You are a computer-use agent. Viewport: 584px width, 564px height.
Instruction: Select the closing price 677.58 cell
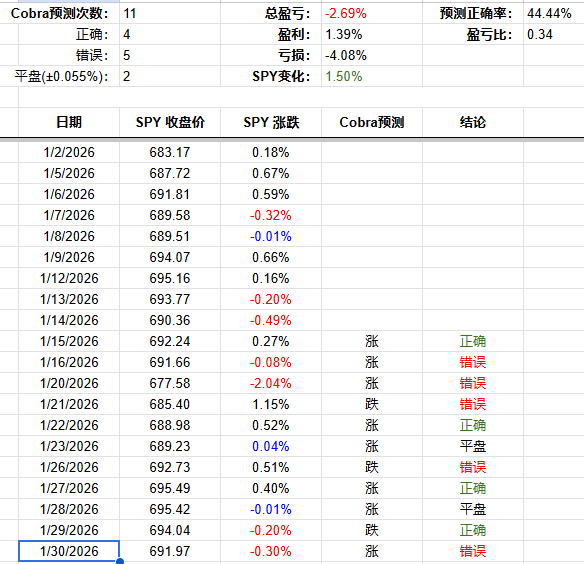(x=170, y=383)
